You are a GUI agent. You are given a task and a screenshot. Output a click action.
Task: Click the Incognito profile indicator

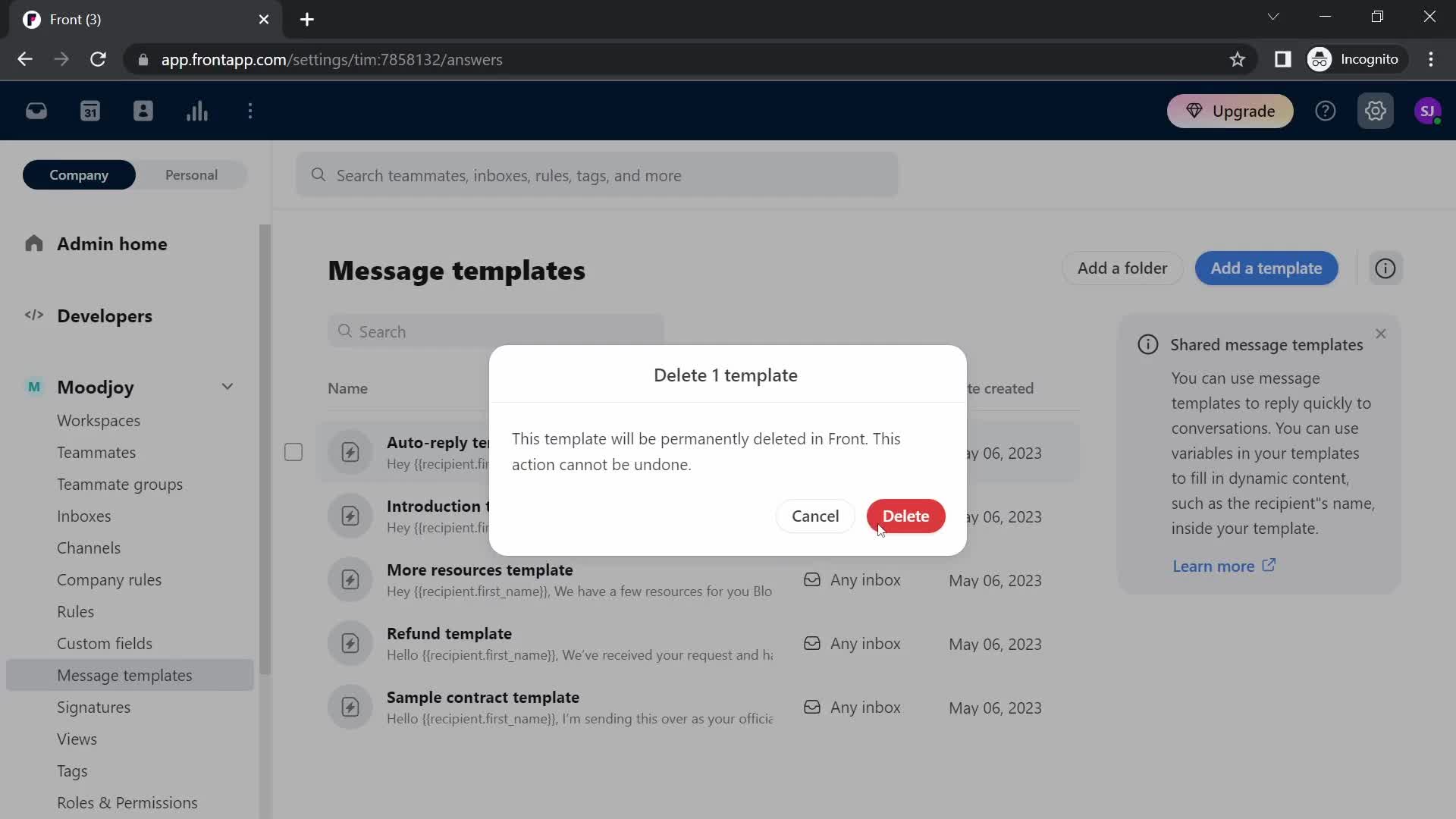1356,59
